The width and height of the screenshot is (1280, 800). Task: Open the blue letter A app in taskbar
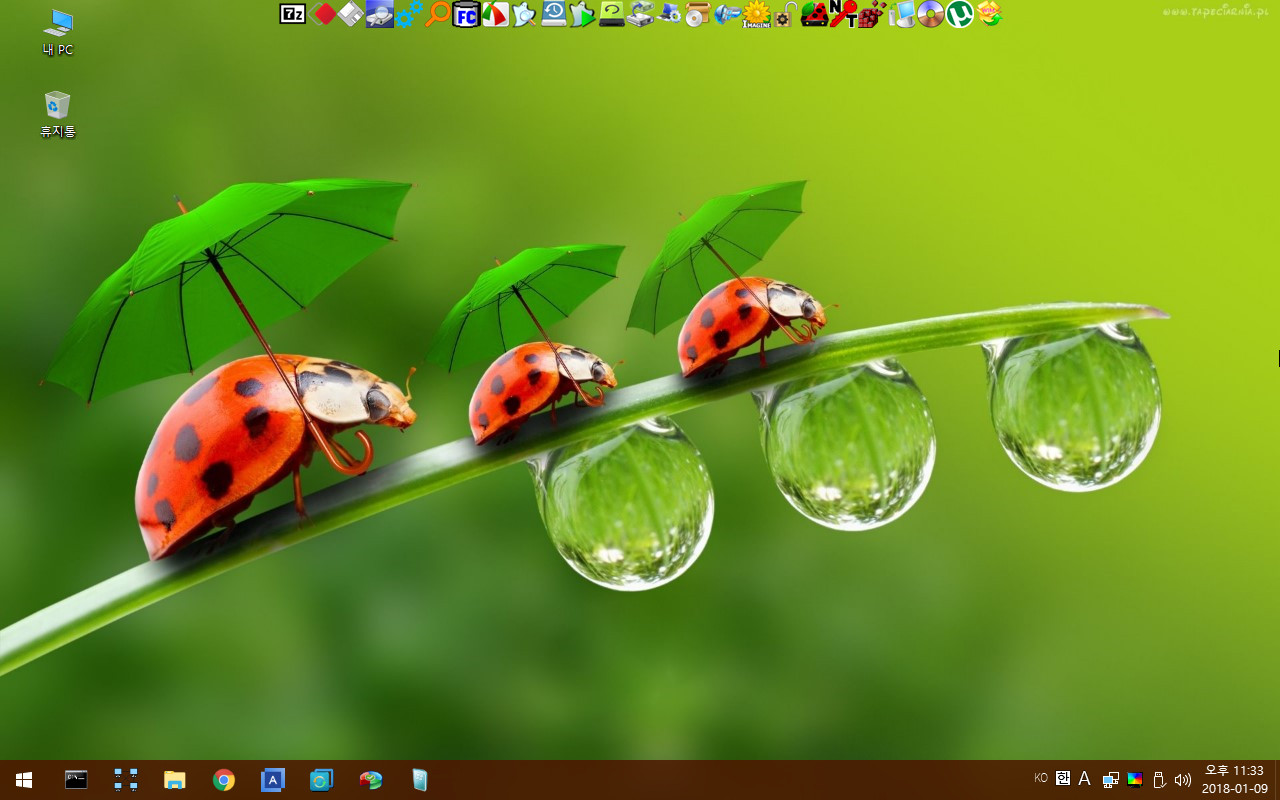[273, 780]
